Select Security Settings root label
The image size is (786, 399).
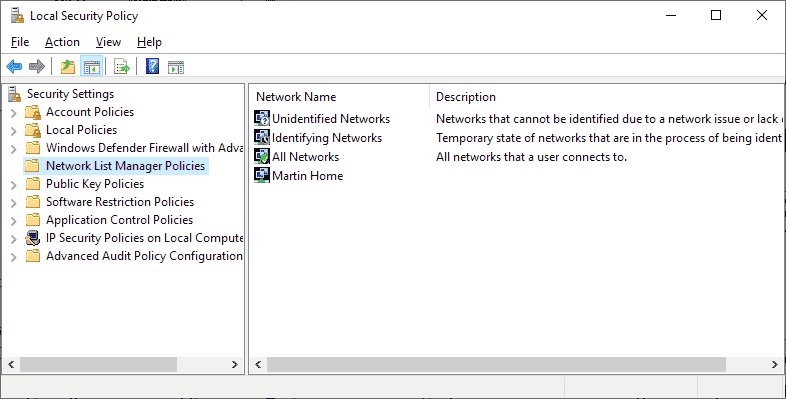pyautogui.click(x=70, y=94)
